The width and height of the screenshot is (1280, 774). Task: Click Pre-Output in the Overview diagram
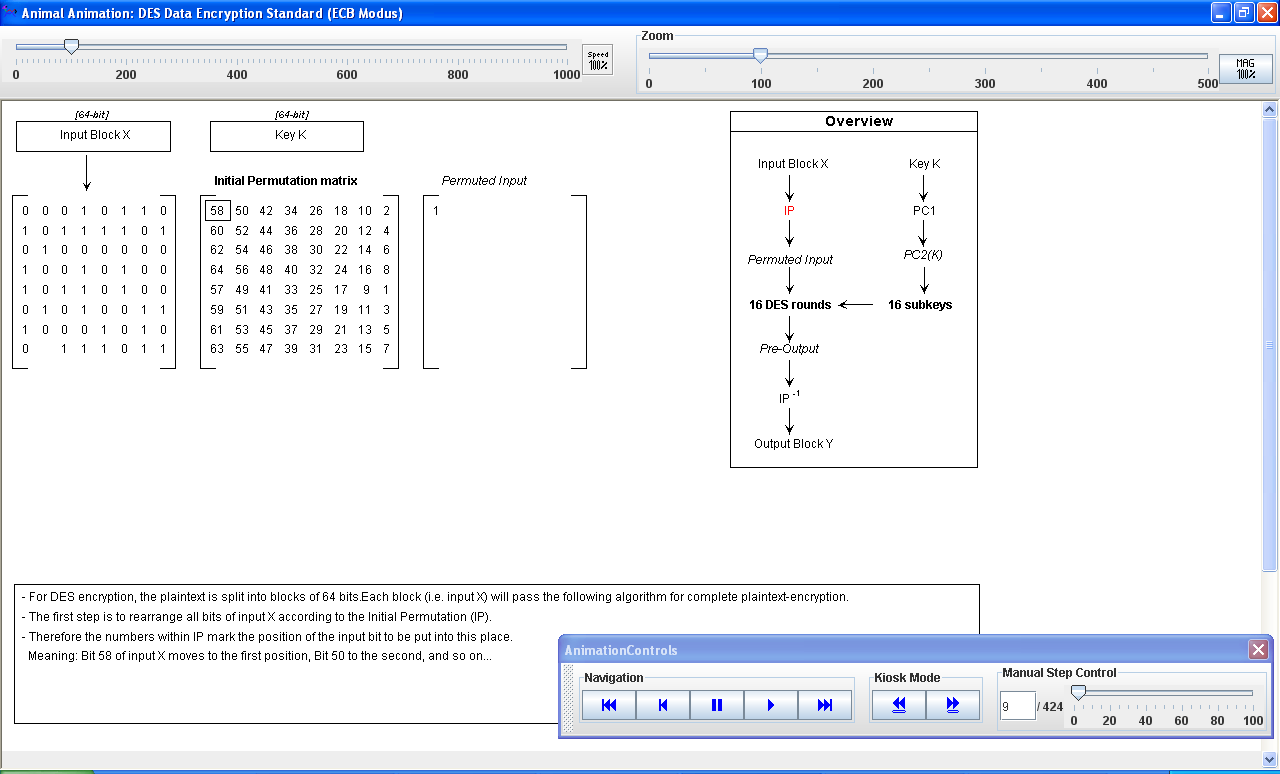point(789,349)
